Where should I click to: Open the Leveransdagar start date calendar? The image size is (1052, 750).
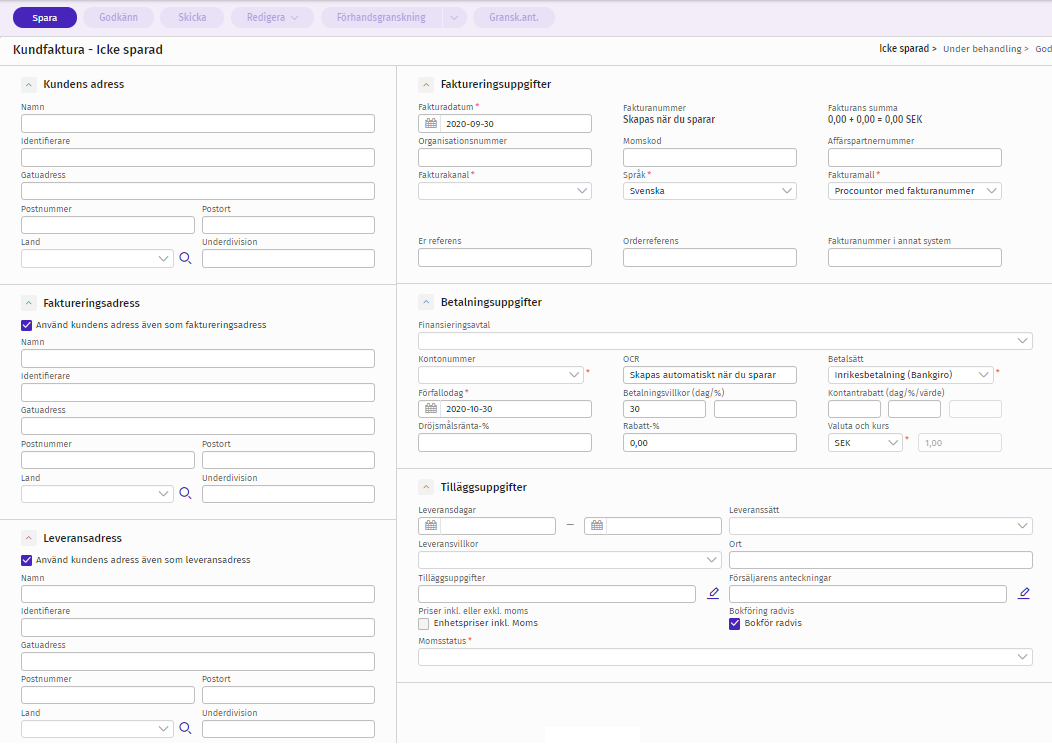click(x=431, y=525)
